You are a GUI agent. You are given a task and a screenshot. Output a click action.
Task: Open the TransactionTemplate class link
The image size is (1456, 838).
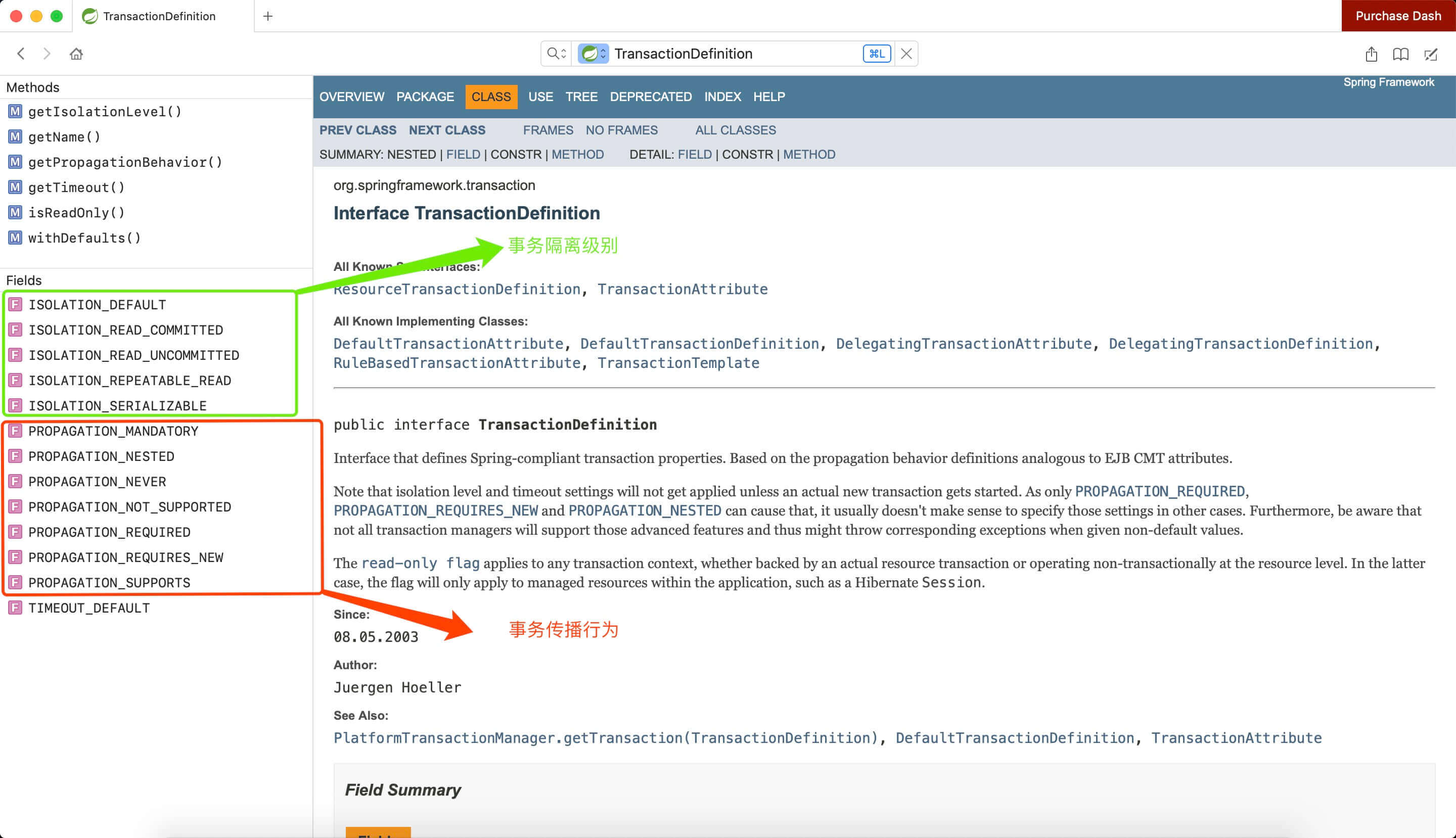tap(678, 363)
